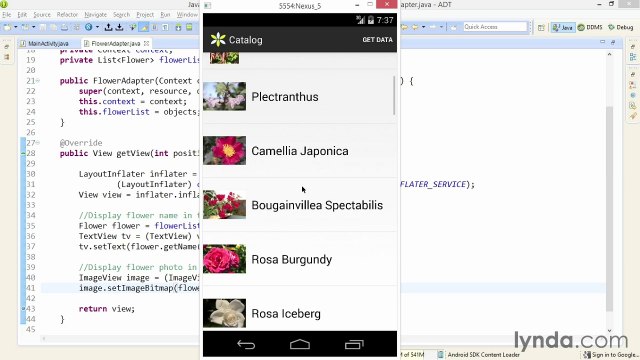Switch to the DDMS perspective
The width and height of the screenshot is (640, 360).
coord(590,27)
